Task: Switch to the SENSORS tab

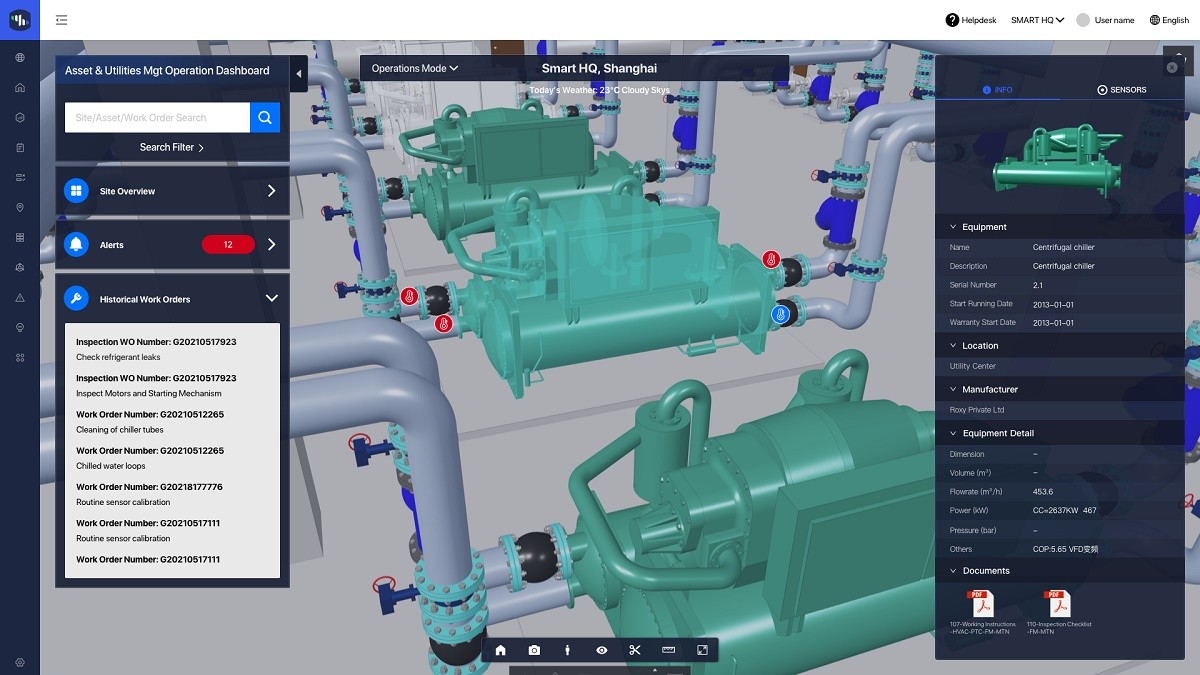Action: [1122, 89]
